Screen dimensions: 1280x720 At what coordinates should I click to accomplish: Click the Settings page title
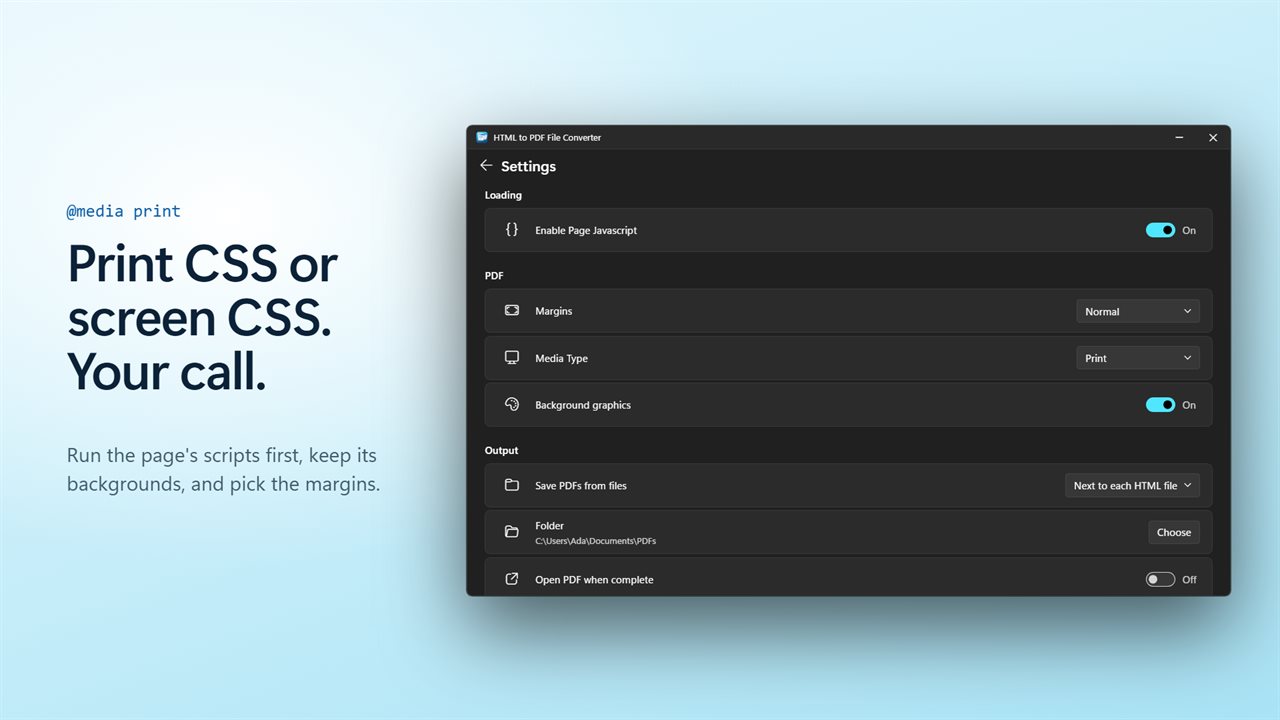point(528,166)
